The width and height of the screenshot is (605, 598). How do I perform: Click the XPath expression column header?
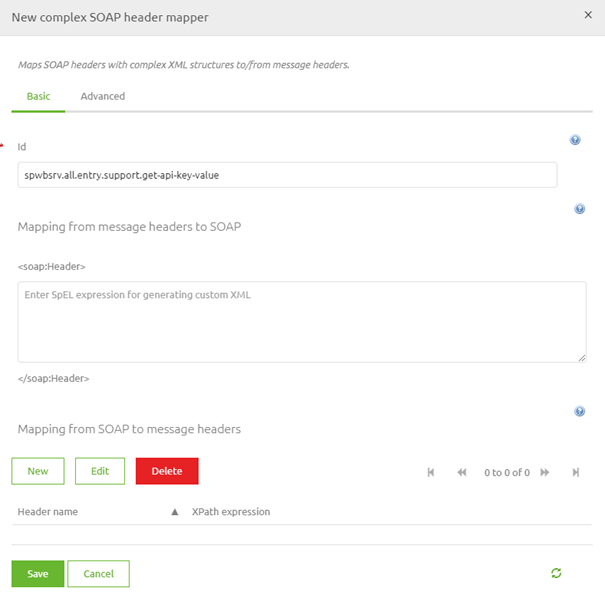[x=231, y=511]
